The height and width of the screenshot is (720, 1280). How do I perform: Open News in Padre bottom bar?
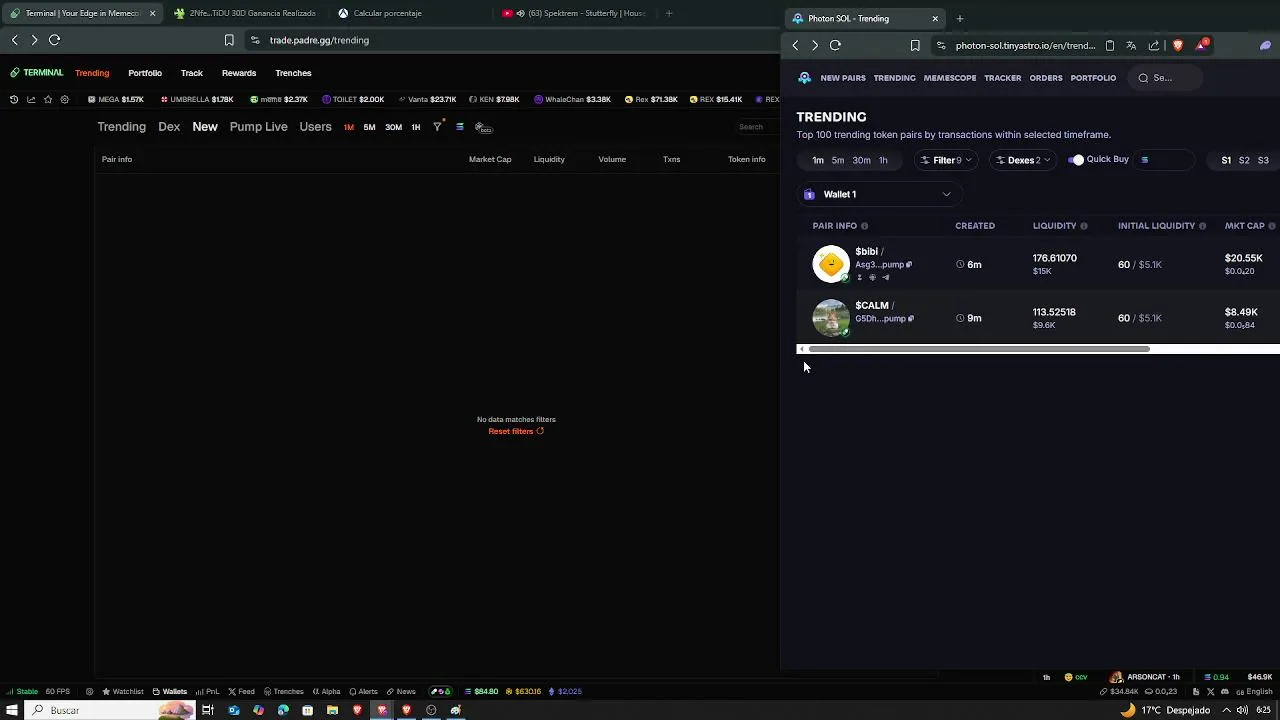pyautogui.click(x=401, y=691)
